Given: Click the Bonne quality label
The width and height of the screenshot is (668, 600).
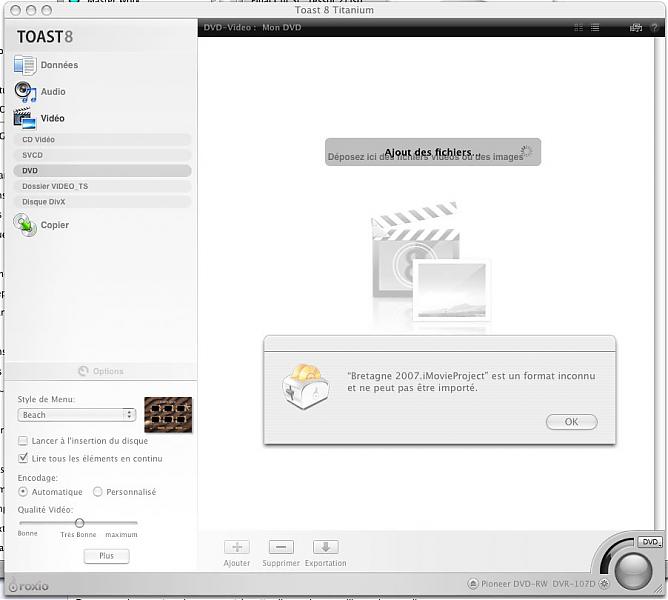Looking at the screenshot, I should 27,534.
